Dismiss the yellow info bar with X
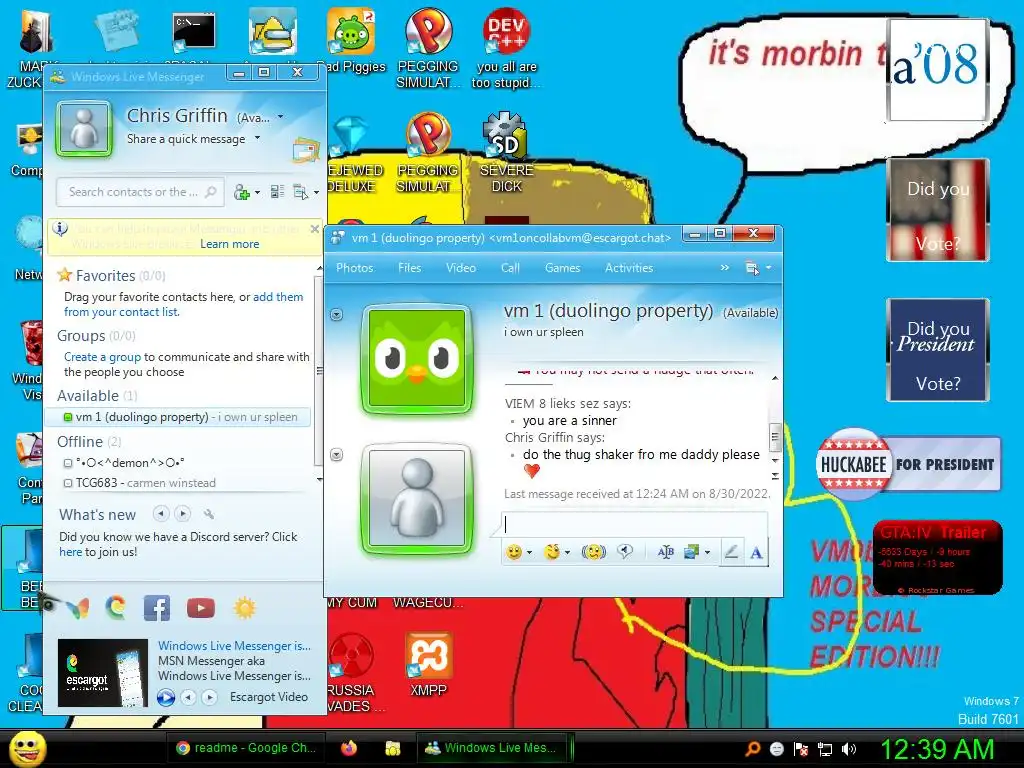The image size is (1024, 768). click(315, 229)
